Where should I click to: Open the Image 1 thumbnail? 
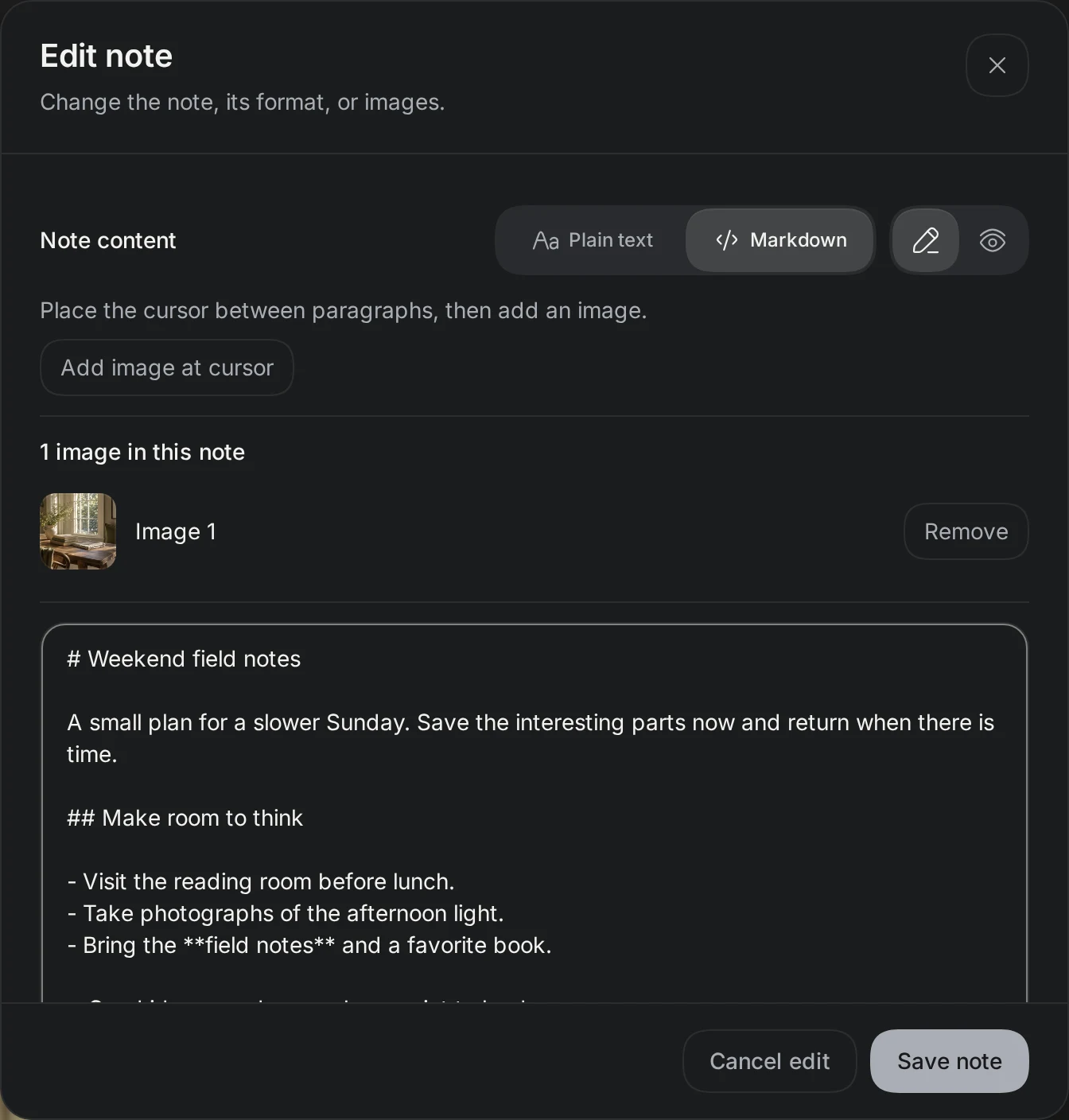[78, 531]
